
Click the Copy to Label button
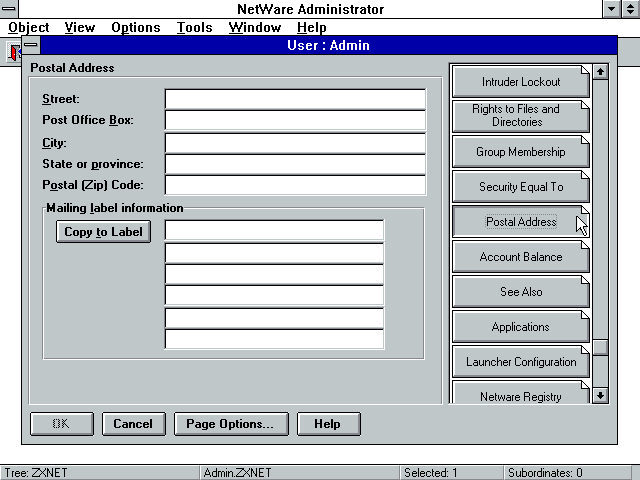(x=103, y=232)
